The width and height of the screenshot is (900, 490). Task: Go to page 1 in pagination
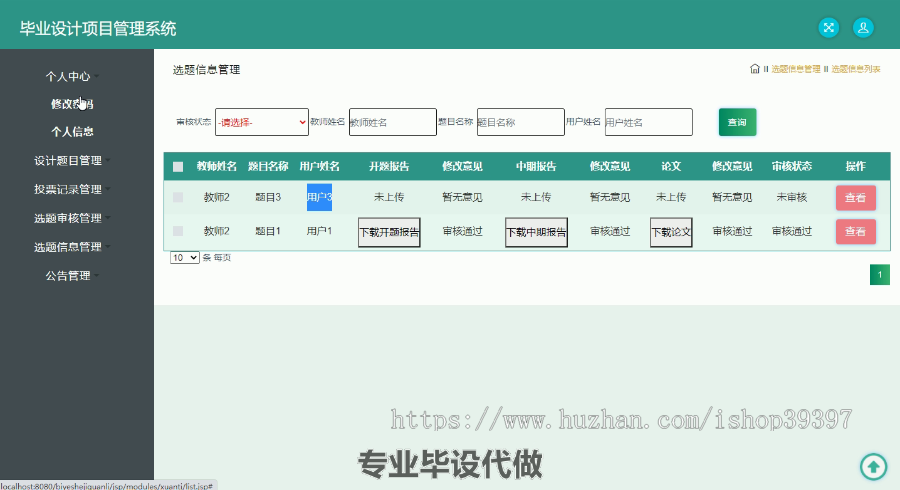(x=880, y=275)
